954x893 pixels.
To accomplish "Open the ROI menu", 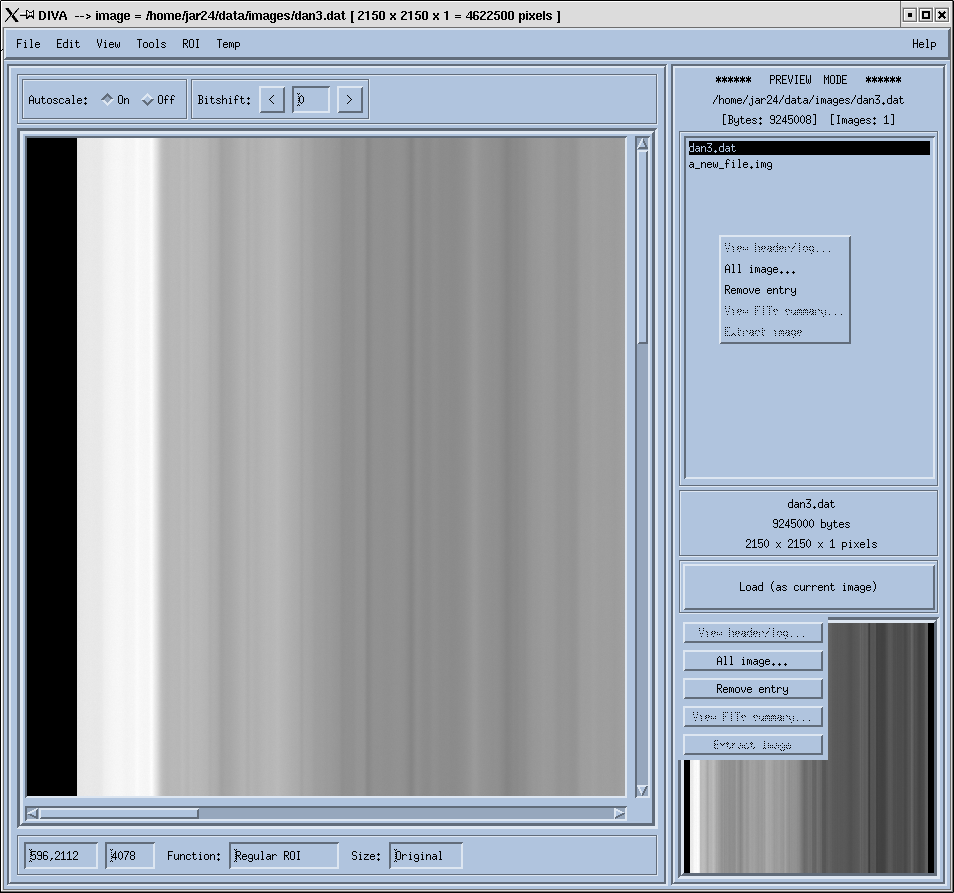I will coord(191,44).
